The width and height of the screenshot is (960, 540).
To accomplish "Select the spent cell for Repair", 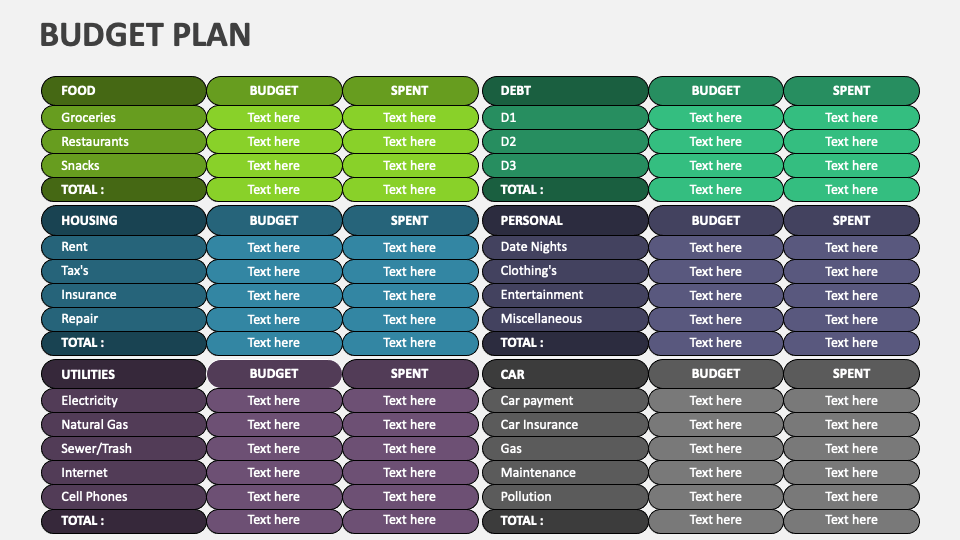I will click(x=410, y=319).
